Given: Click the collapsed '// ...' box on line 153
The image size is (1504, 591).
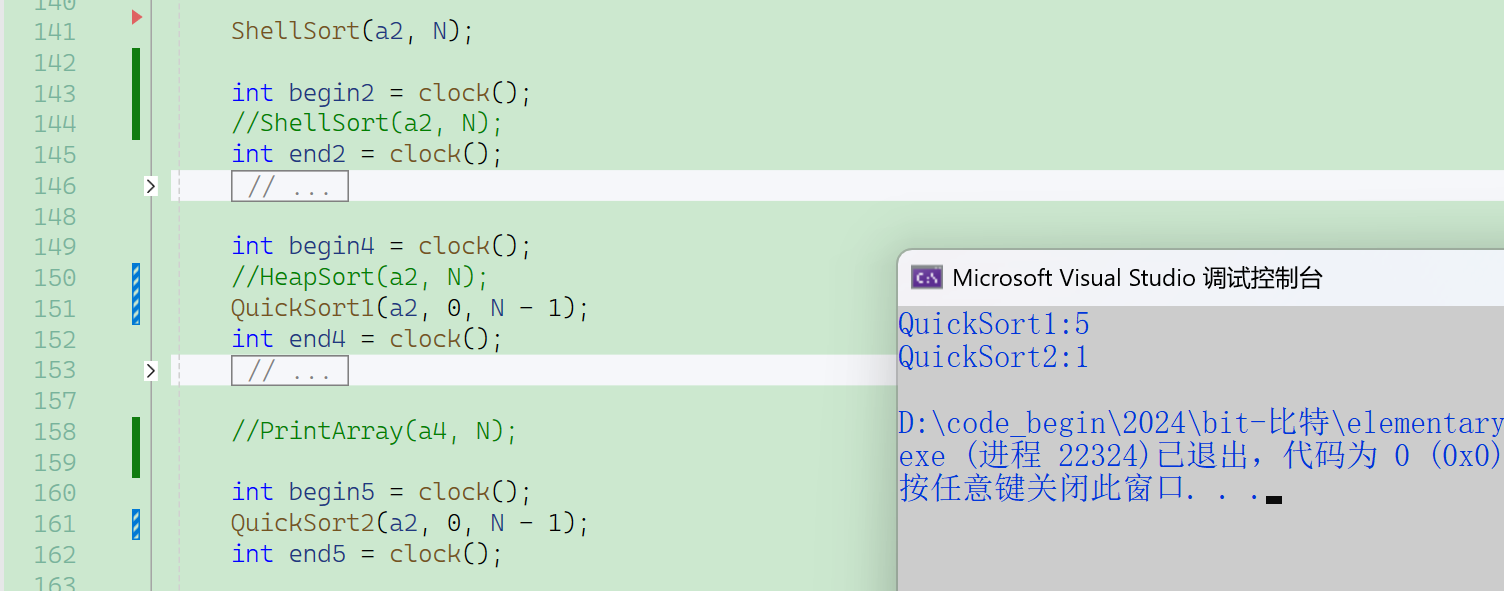Looking at the screenshot, I should coord(290,371).
